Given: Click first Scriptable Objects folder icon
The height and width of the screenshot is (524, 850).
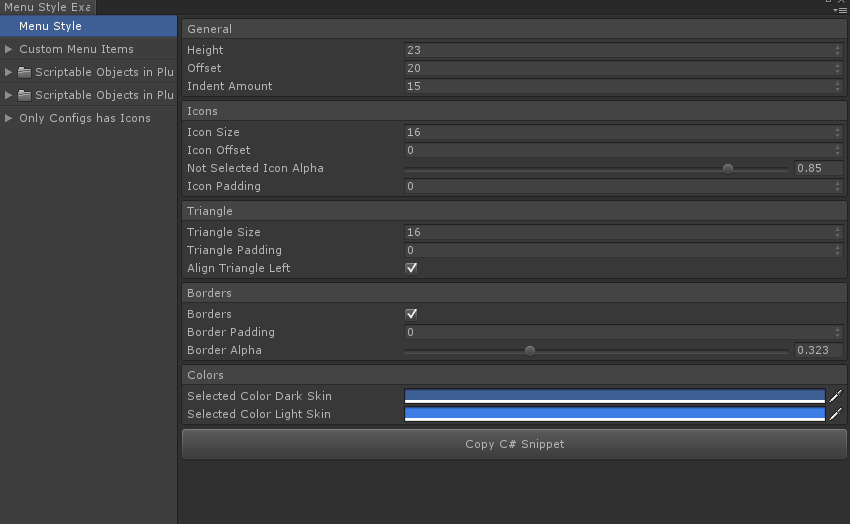Looking at the screenshot, I should 24,72.
